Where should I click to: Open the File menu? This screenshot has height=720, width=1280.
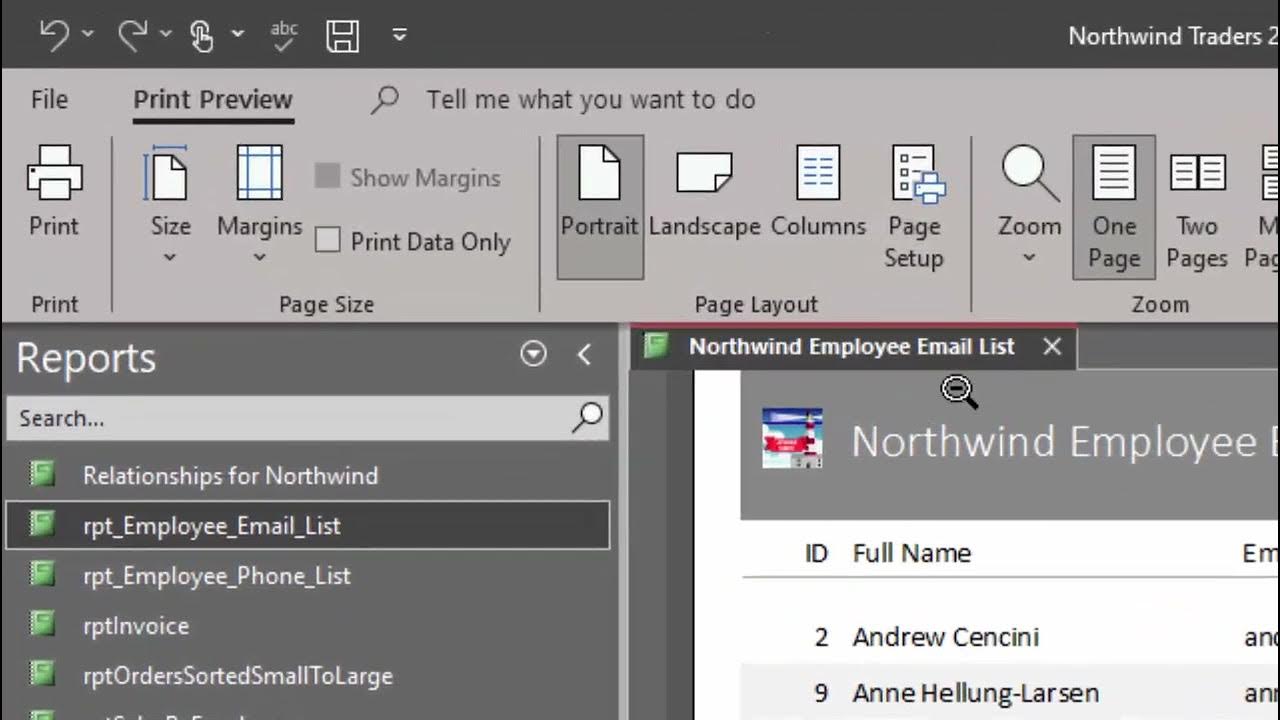pos(49,100)
